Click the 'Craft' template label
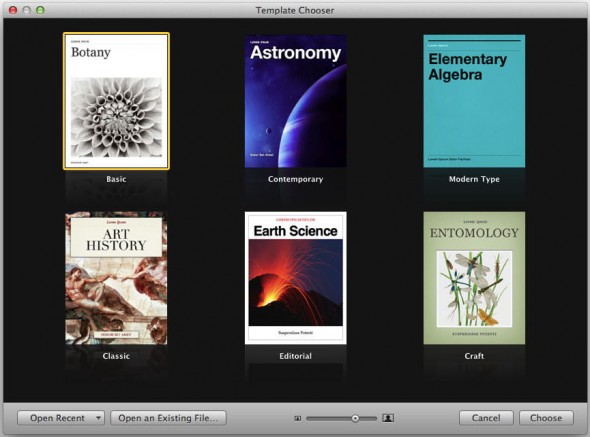Screen dimensions: 590x437 [x=474, y=356]
